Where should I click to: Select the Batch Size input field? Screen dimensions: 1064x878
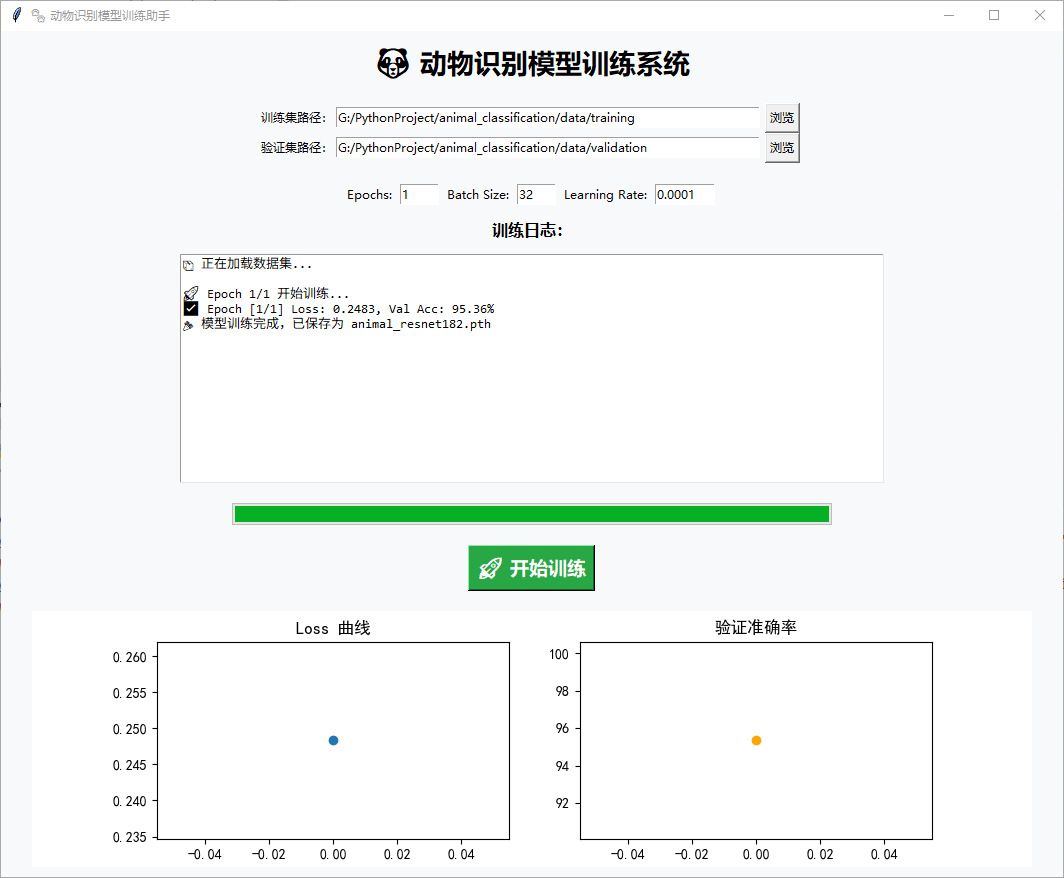[x=535, y=195]
